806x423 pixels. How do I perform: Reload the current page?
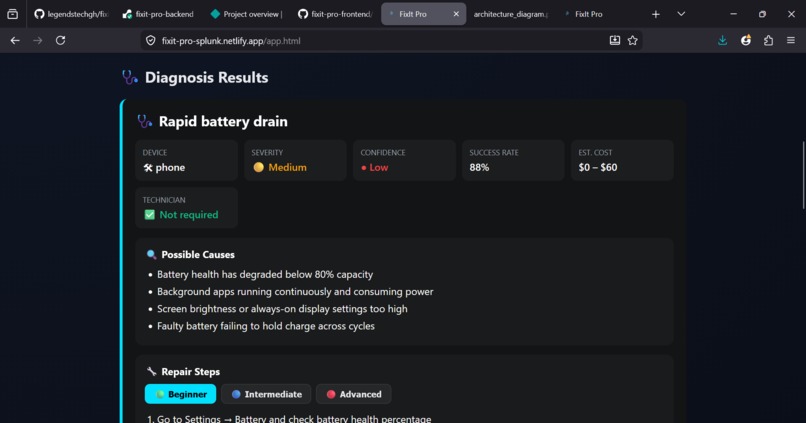click(60, 40)
